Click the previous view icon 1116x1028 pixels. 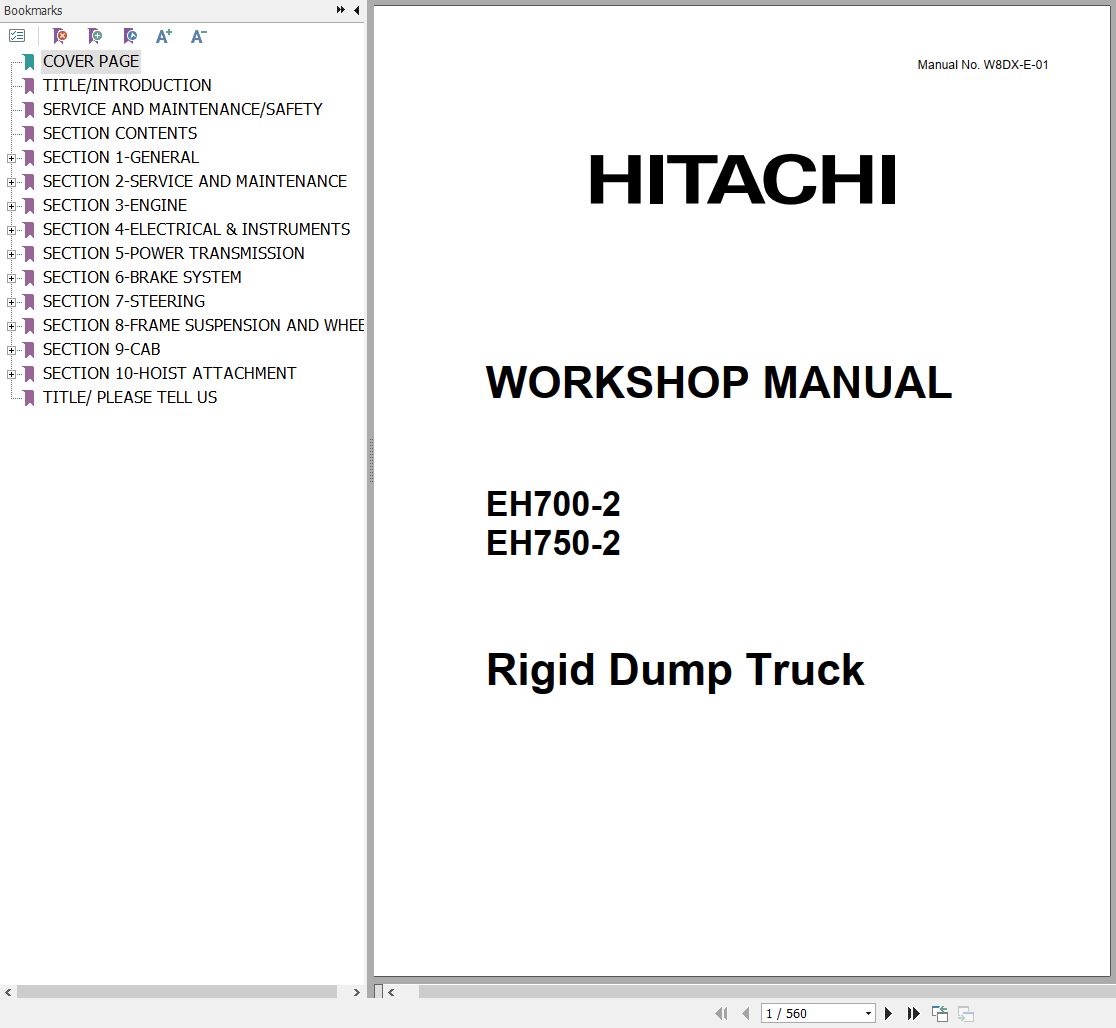939,1013
